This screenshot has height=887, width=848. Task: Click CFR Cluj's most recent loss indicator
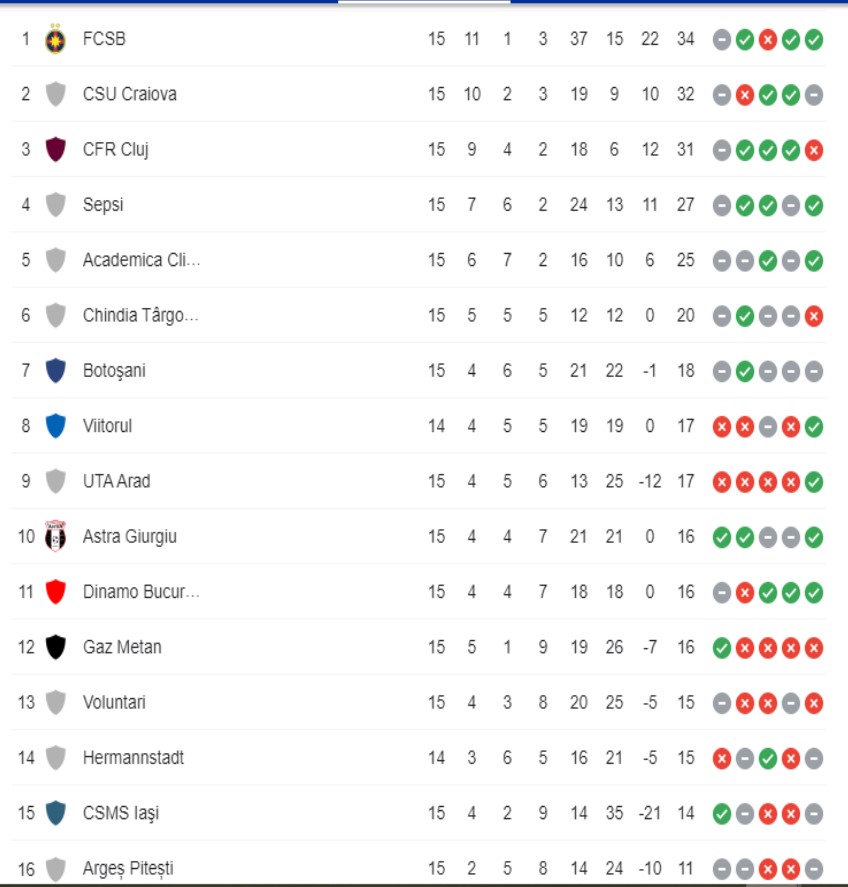pyautogui.click(x=814, y=150)
